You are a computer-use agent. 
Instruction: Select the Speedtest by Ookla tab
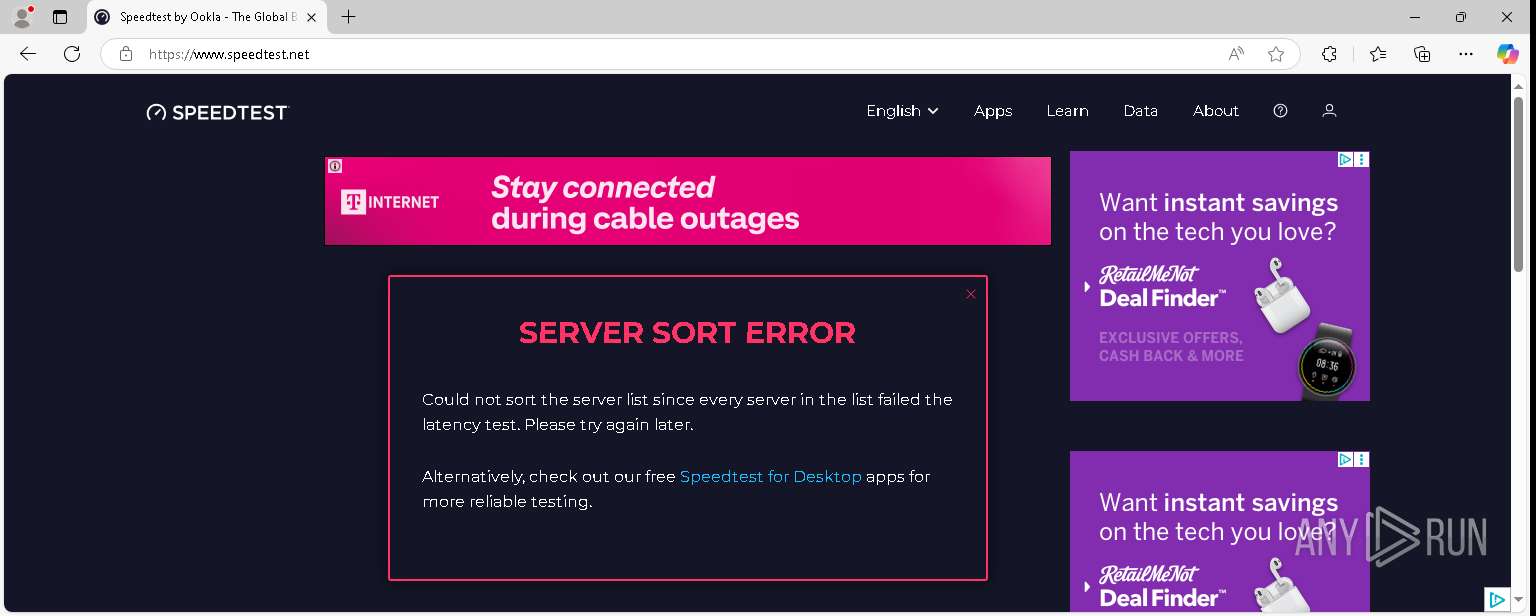(207, 17)
